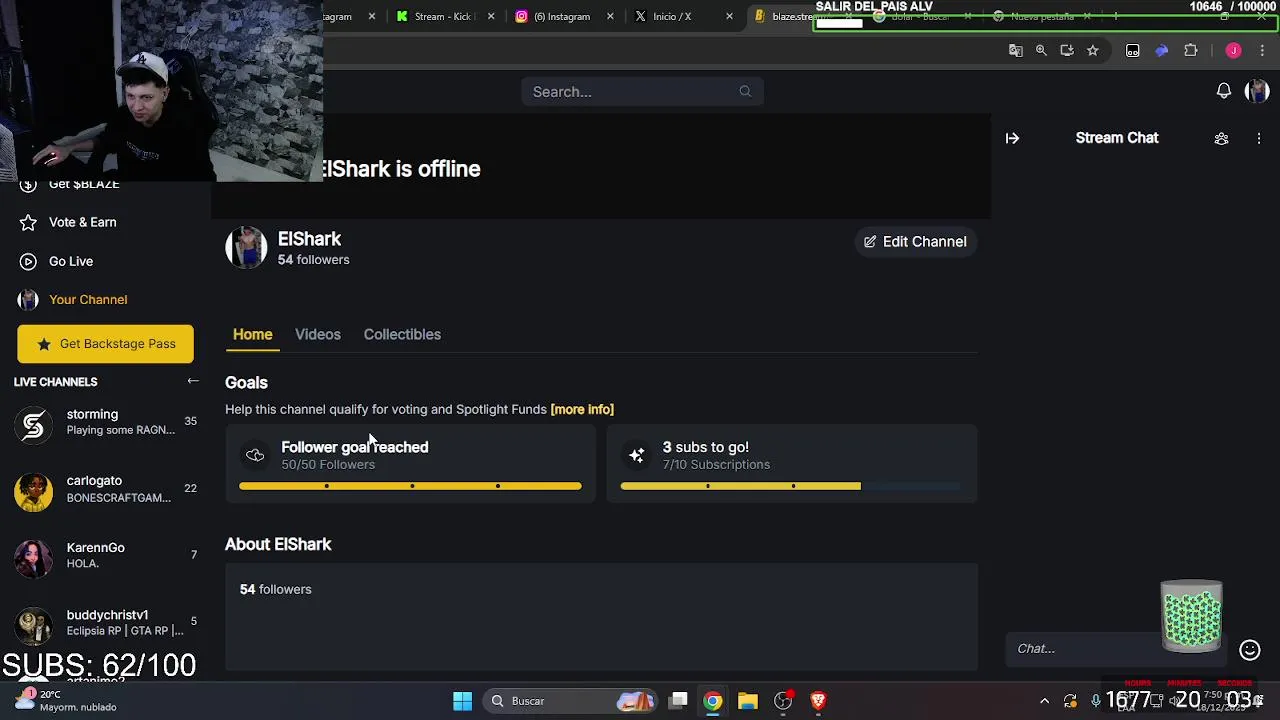
Task: Click the Edit Channel button
Action: click(x=915, y=242)
